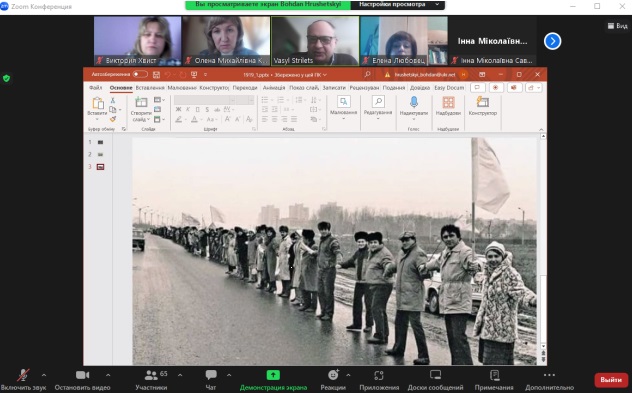633x394 pixels.
Task: Open the Чат chat icon
Action: (x=211, y=375)
